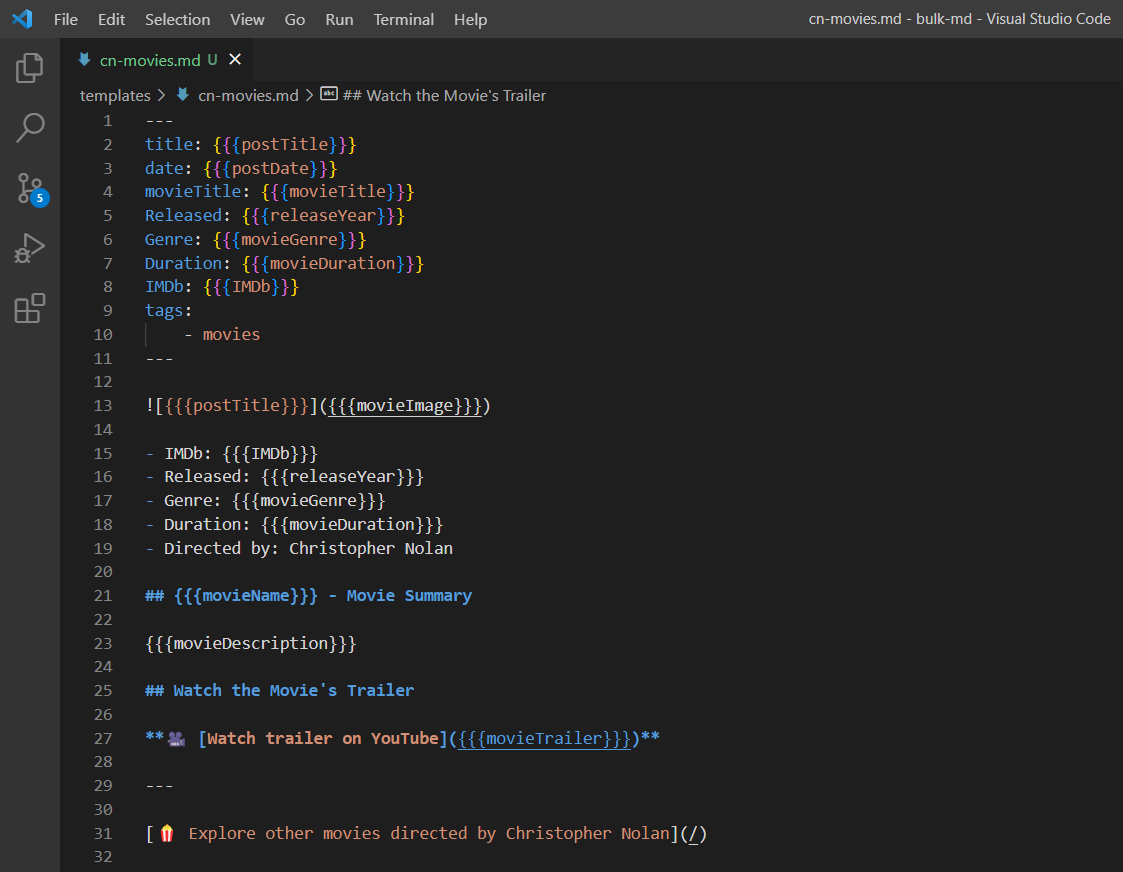Click line number 1 in the gutter

107,120
